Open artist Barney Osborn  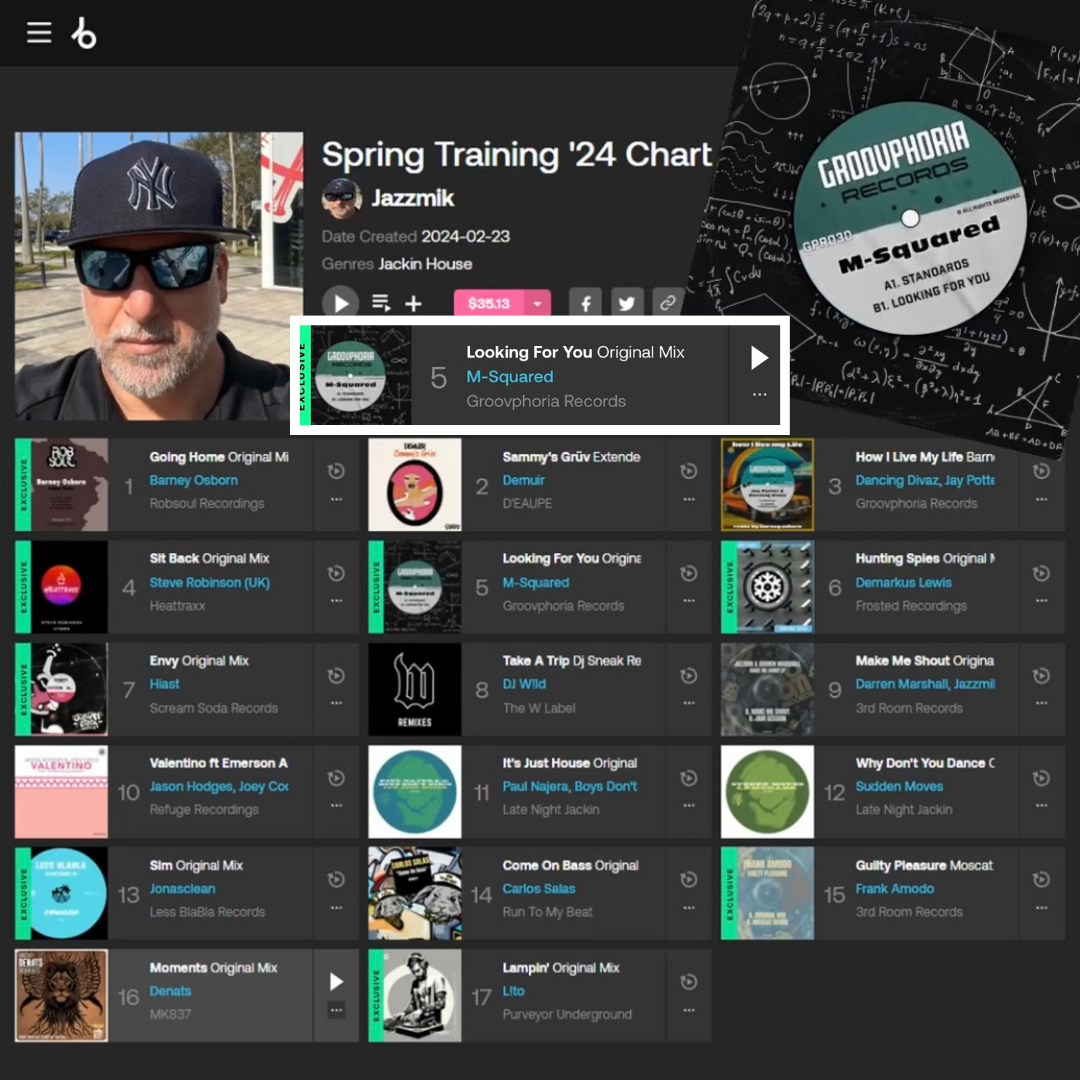click(x=194, y=480)
